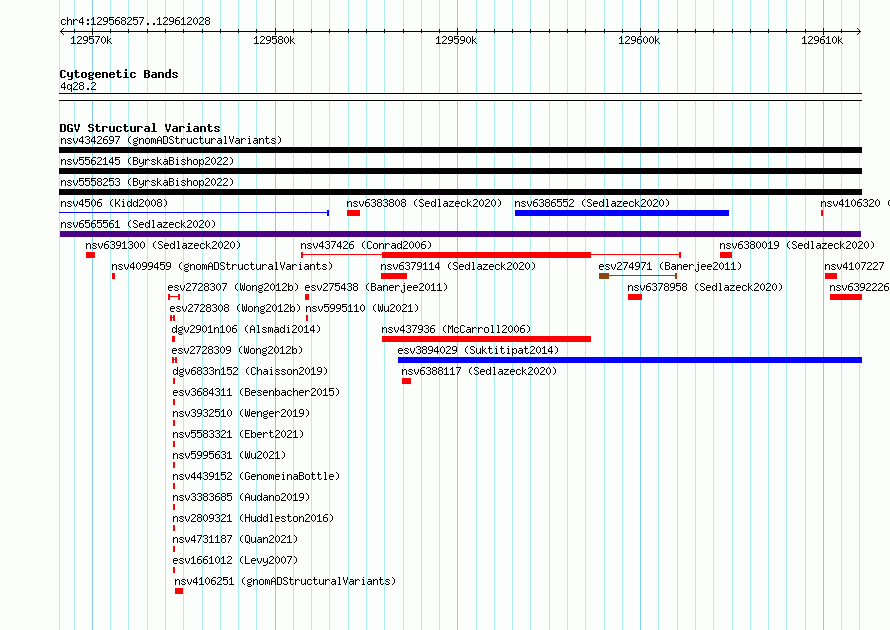Click the red nsv6383808 variant block
The image size is (890, 630).
pos(354,213)
